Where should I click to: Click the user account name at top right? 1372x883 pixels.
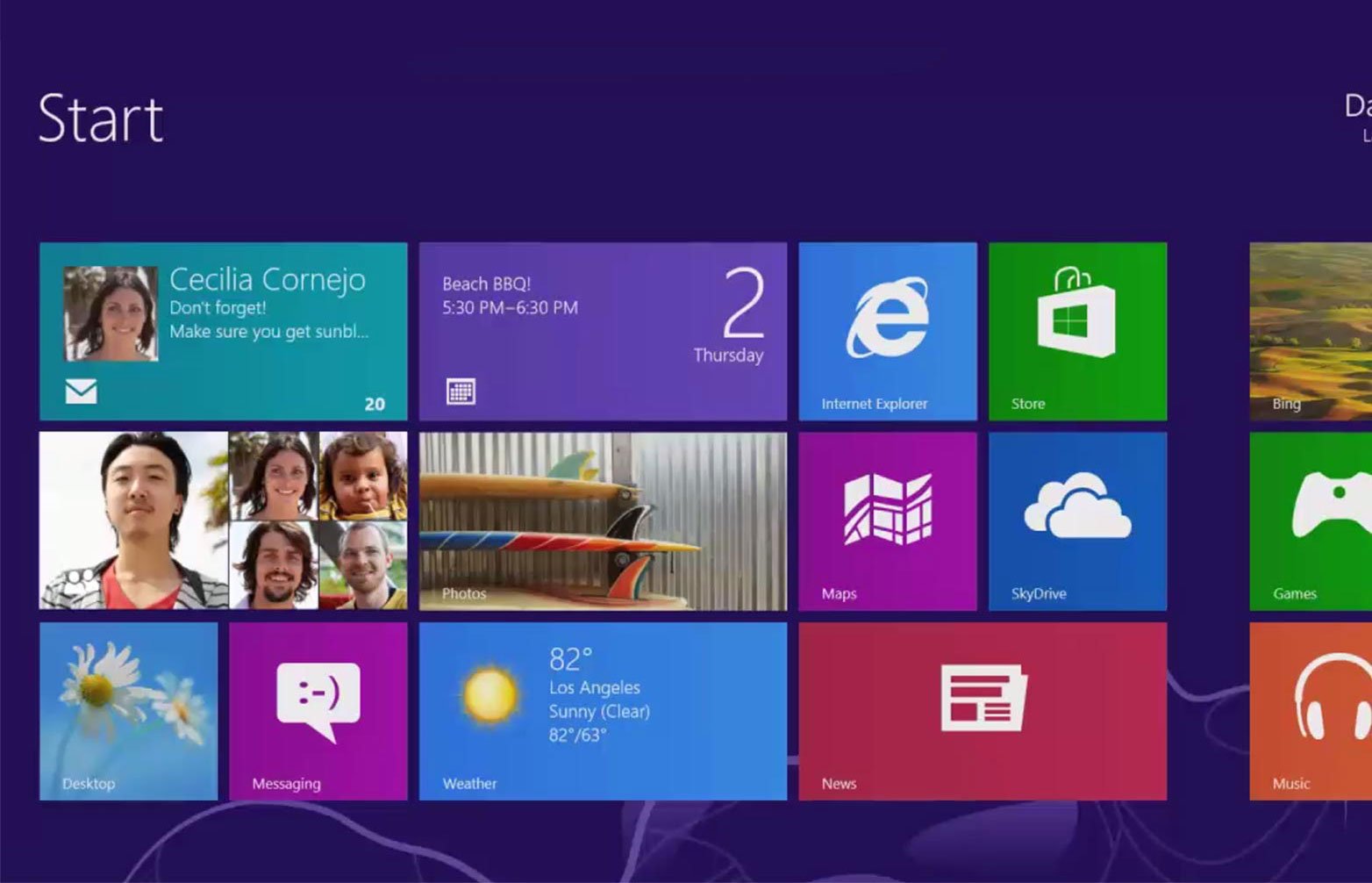1358,106
